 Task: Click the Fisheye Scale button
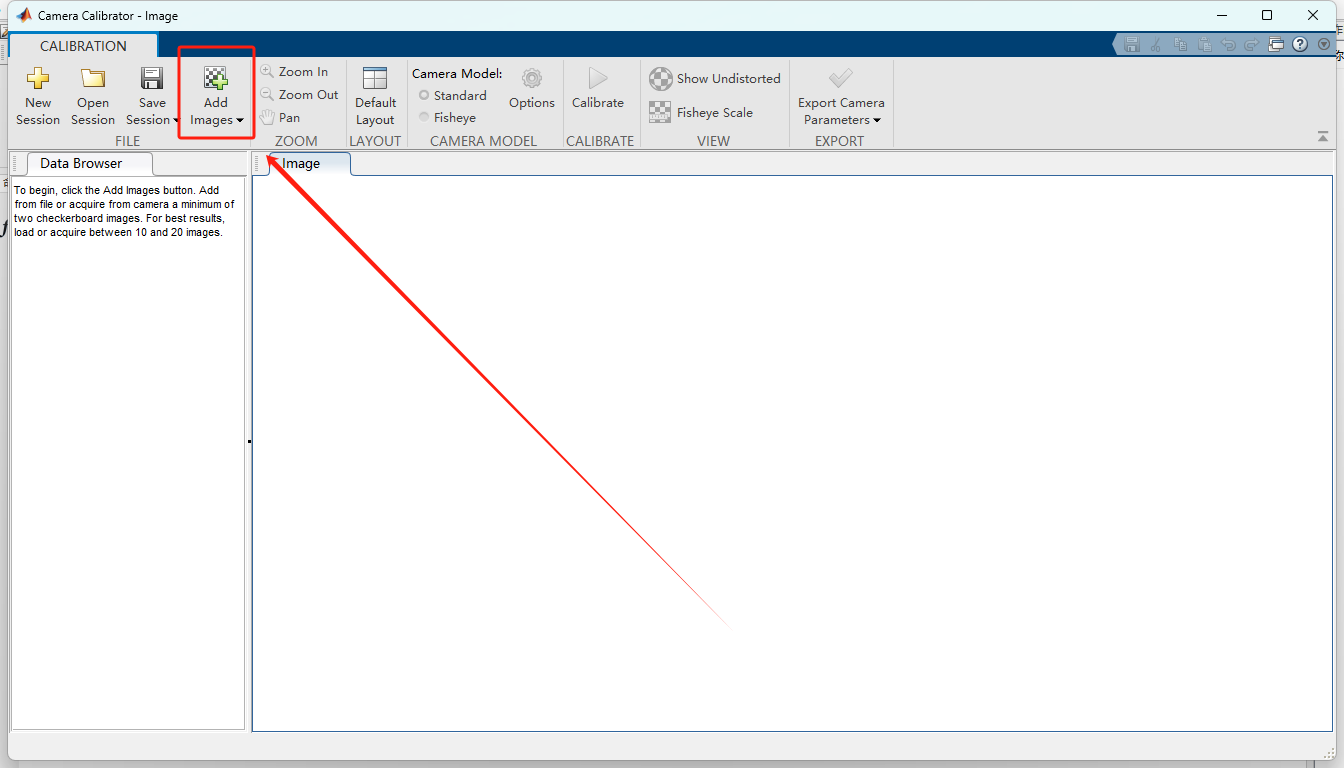point(701,113)
